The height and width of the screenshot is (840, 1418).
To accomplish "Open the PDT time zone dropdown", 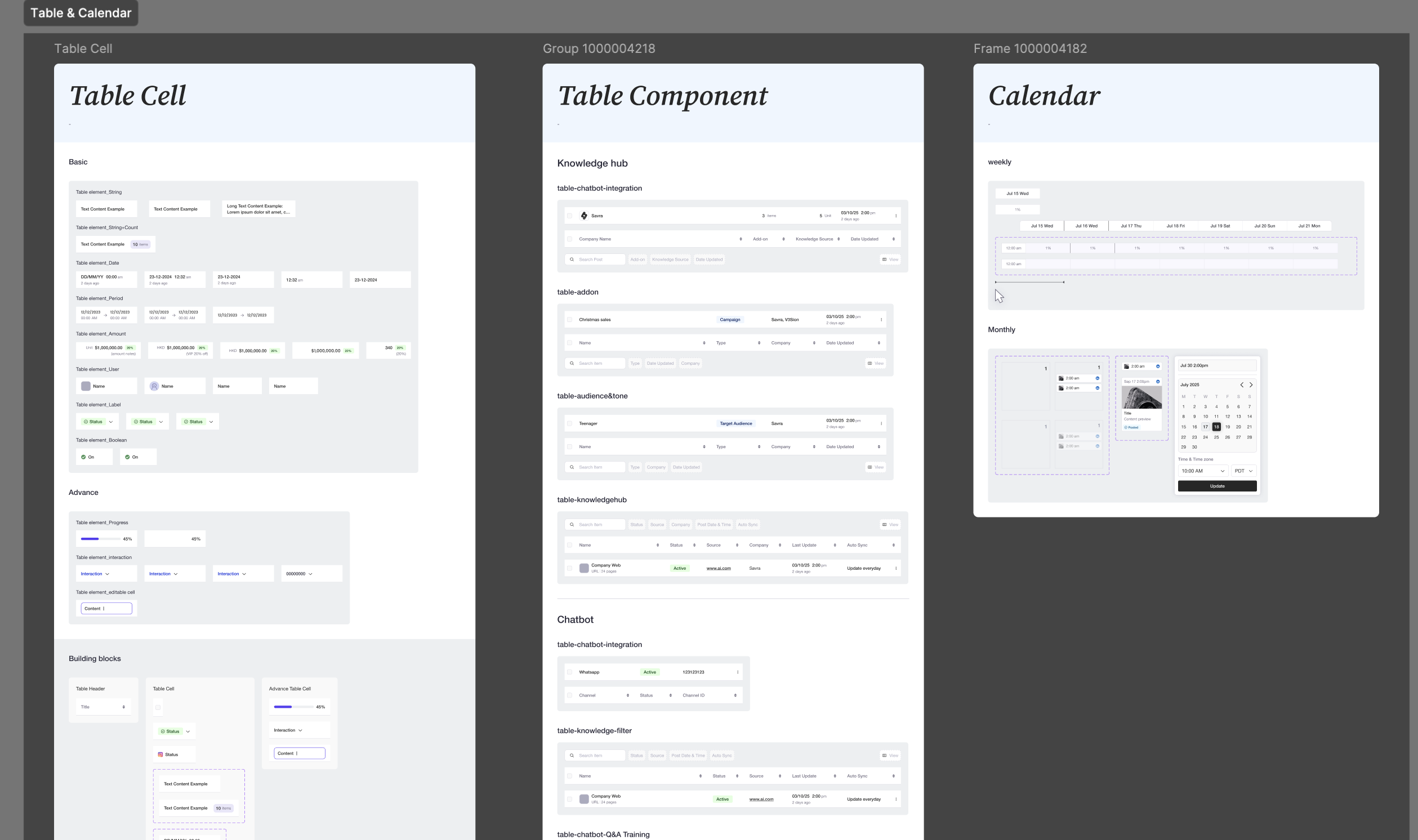I will pos(1243,471).
